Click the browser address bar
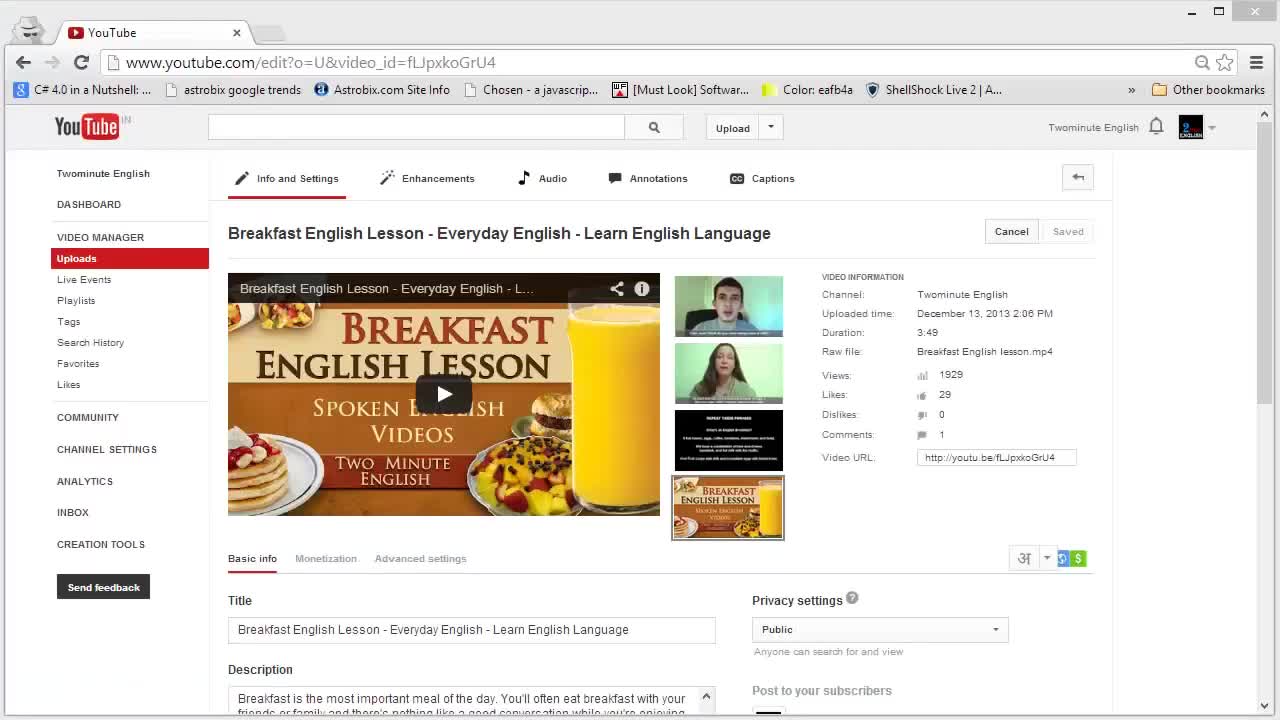 [650, 62]
